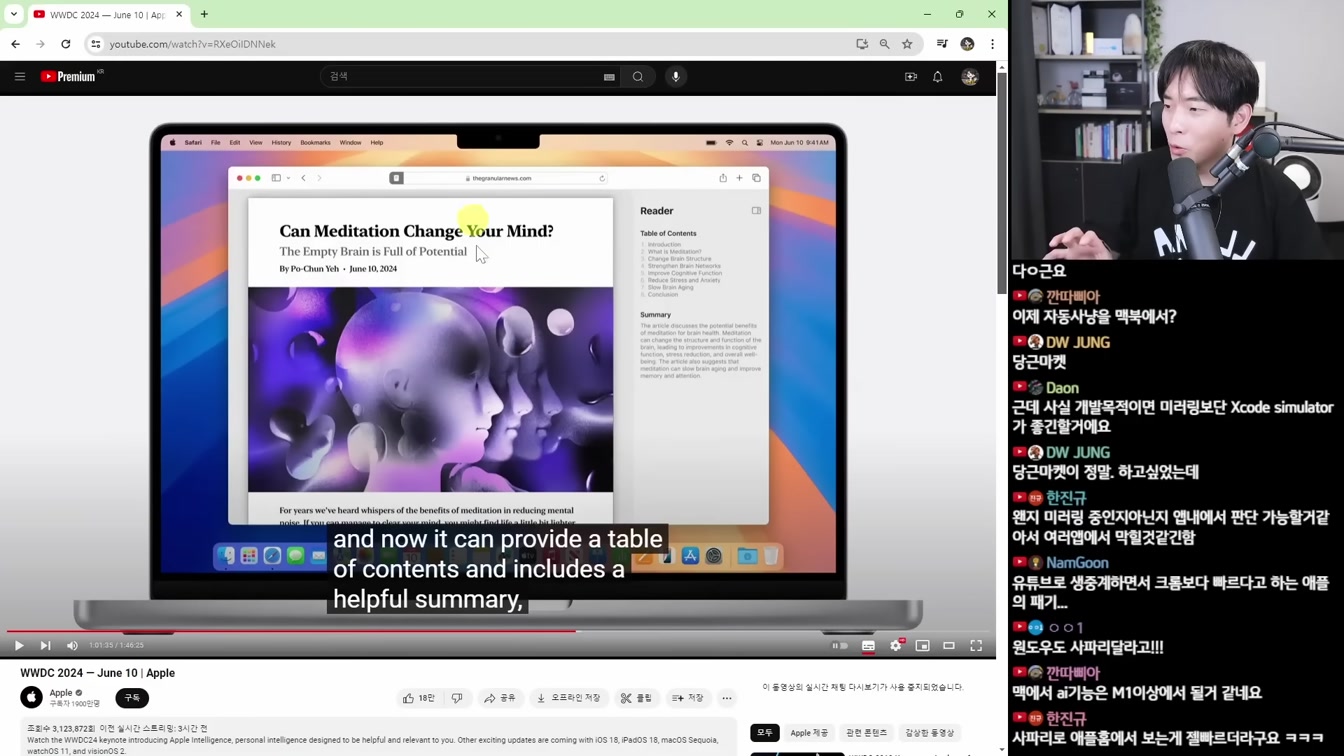Viewport: 1344px width, 756px height.
Task: Click the 오프라인 저장 download button
Action: pyautogui.click(x=569, y=698)
